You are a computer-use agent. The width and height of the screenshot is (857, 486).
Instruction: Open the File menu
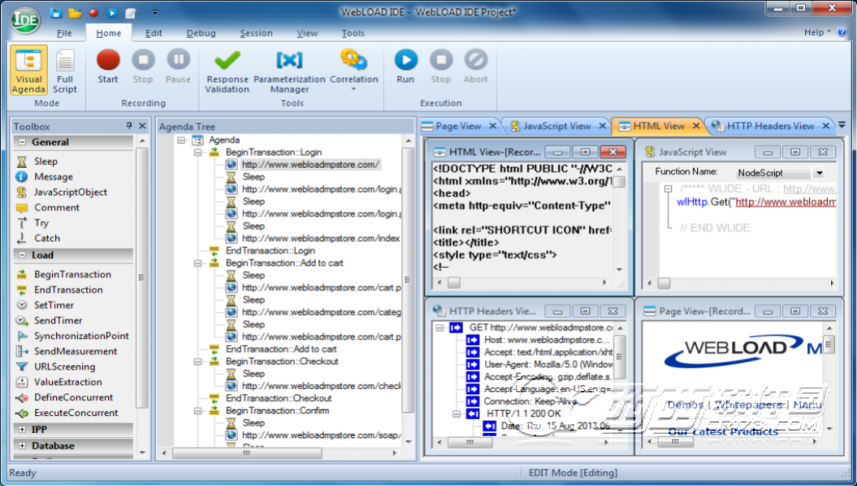coord(64,33)
